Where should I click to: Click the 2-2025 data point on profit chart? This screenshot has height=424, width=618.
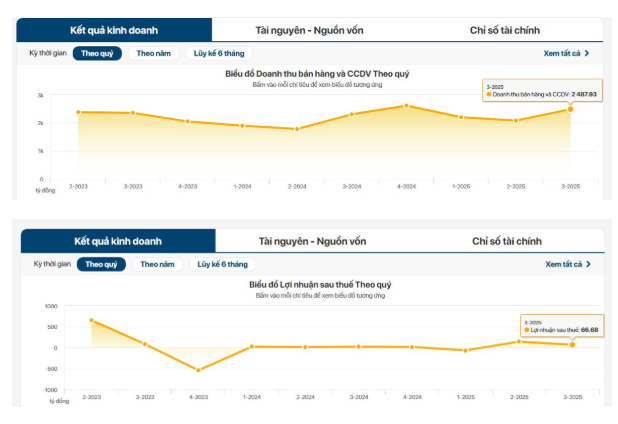click(519, 342)
